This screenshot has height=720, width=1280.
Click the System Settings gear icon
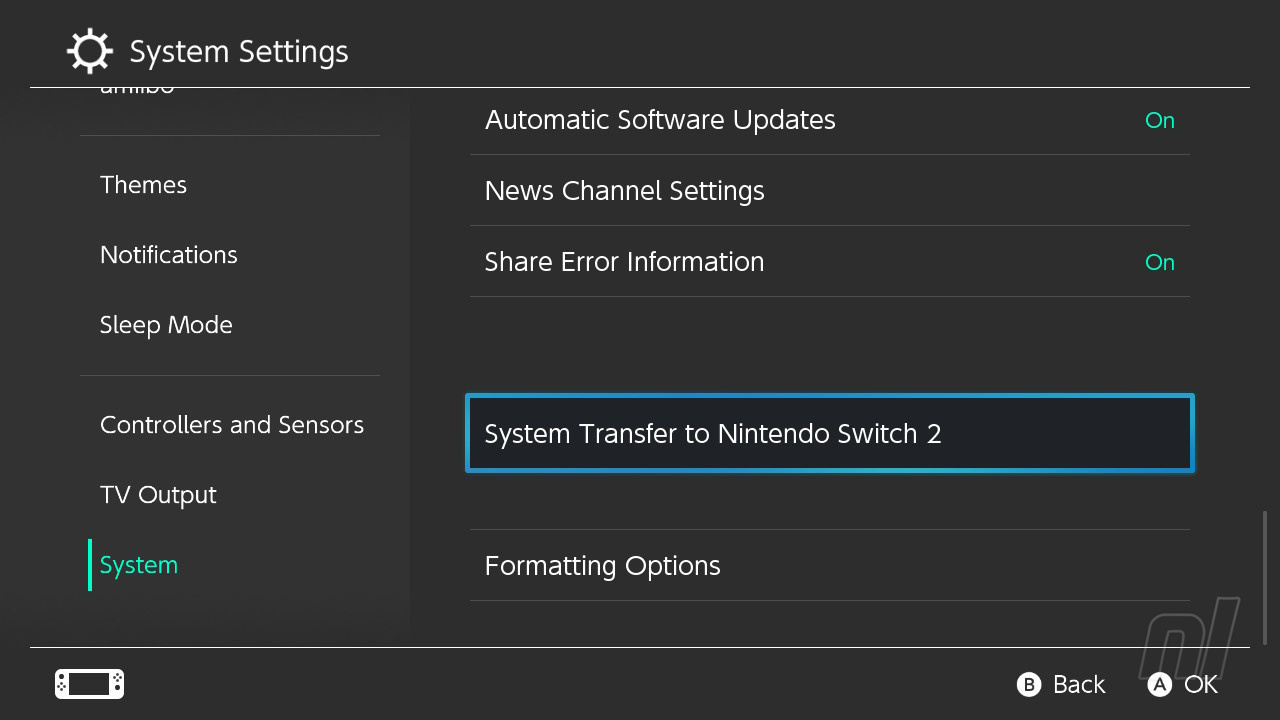click(x=90, y=51)
